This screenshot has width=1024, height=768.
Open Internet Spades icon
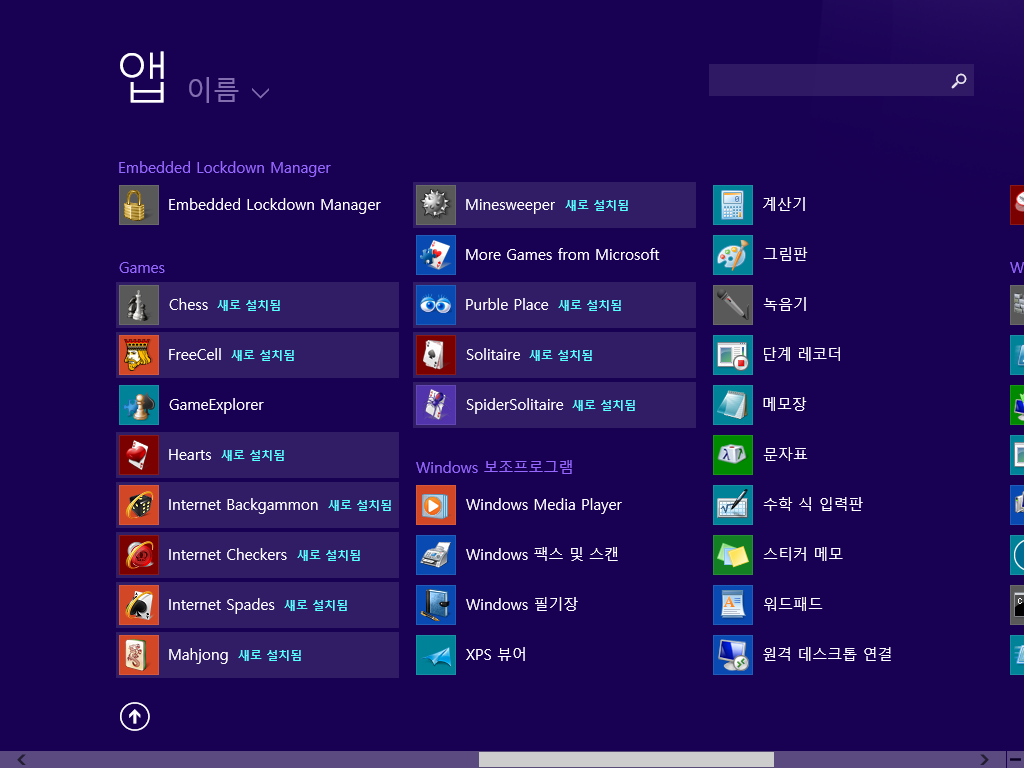[x=138, y=605]
